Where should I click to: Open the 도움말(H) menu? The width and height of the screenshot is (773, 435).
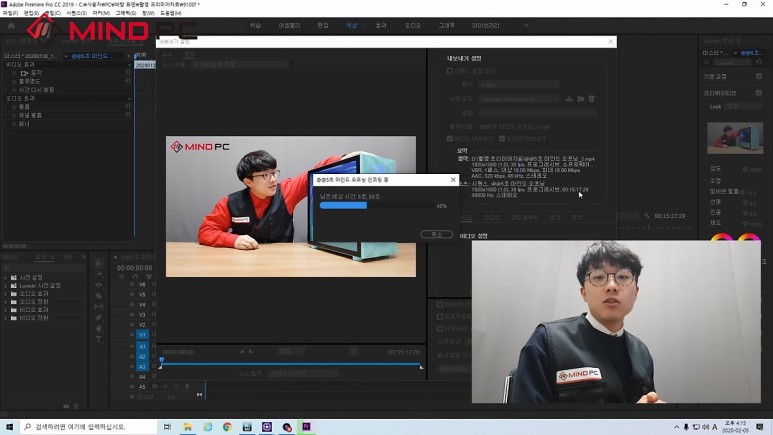pos(171,13)
